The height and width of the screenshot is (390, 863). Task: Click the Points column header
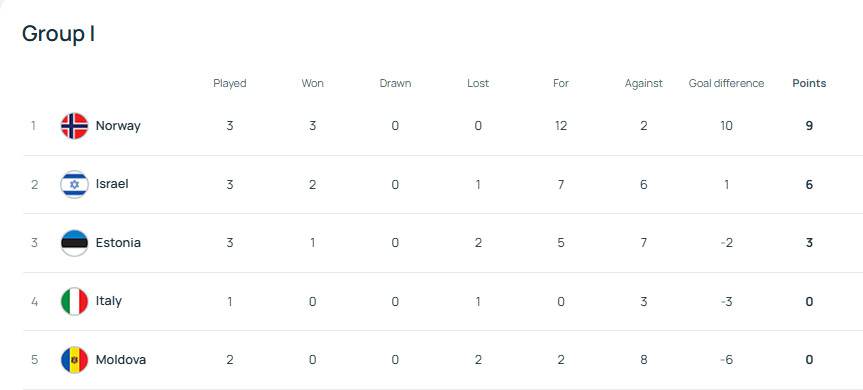pyautogui.click(x=809, y=84)
